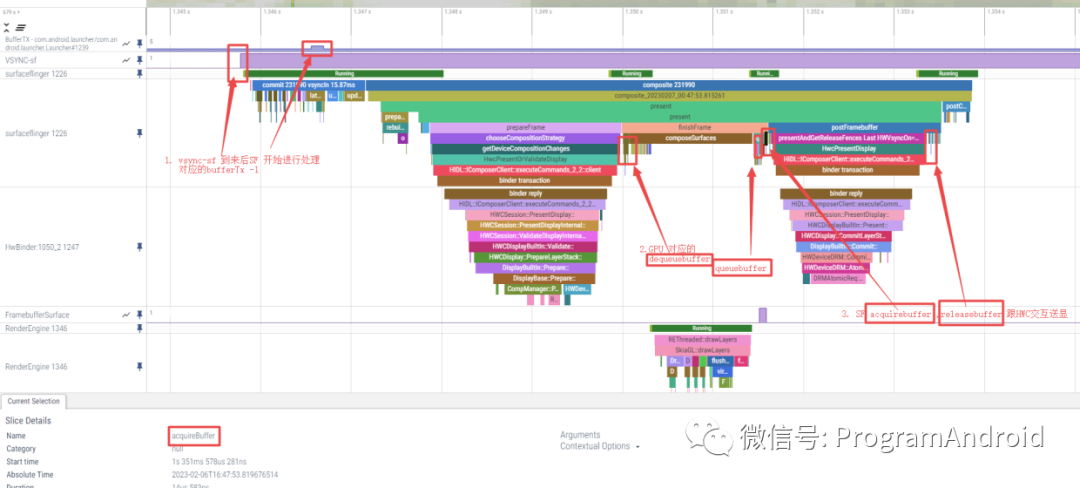The width and height of the screenshot is (1080, 488).
Task: Select the REThreaded::drawLayers slice
Action: coord(702,339)
